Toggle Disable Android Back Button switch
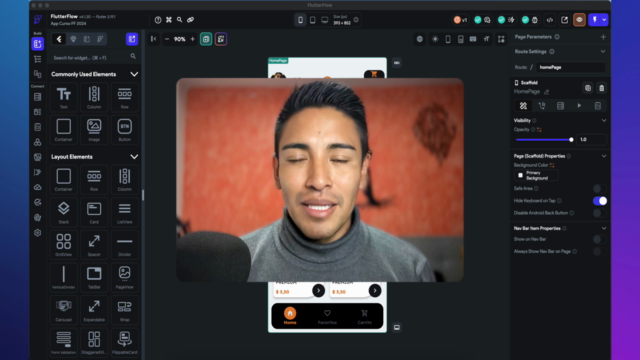The height and width of the screenshot is (360, 640). 600,213
